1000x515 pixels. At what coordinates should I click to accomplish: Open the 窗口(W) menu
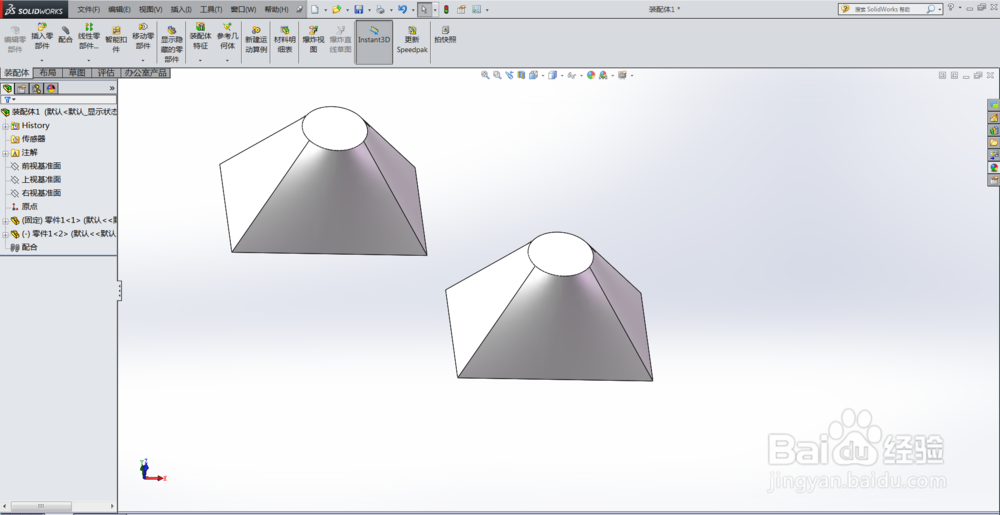243,10
